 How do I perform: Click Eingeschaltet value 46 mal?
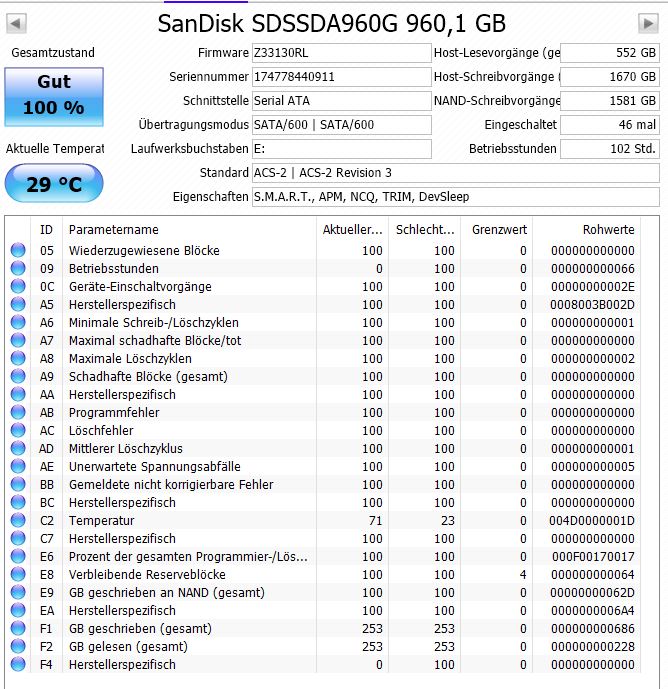(x=610, y=125)
